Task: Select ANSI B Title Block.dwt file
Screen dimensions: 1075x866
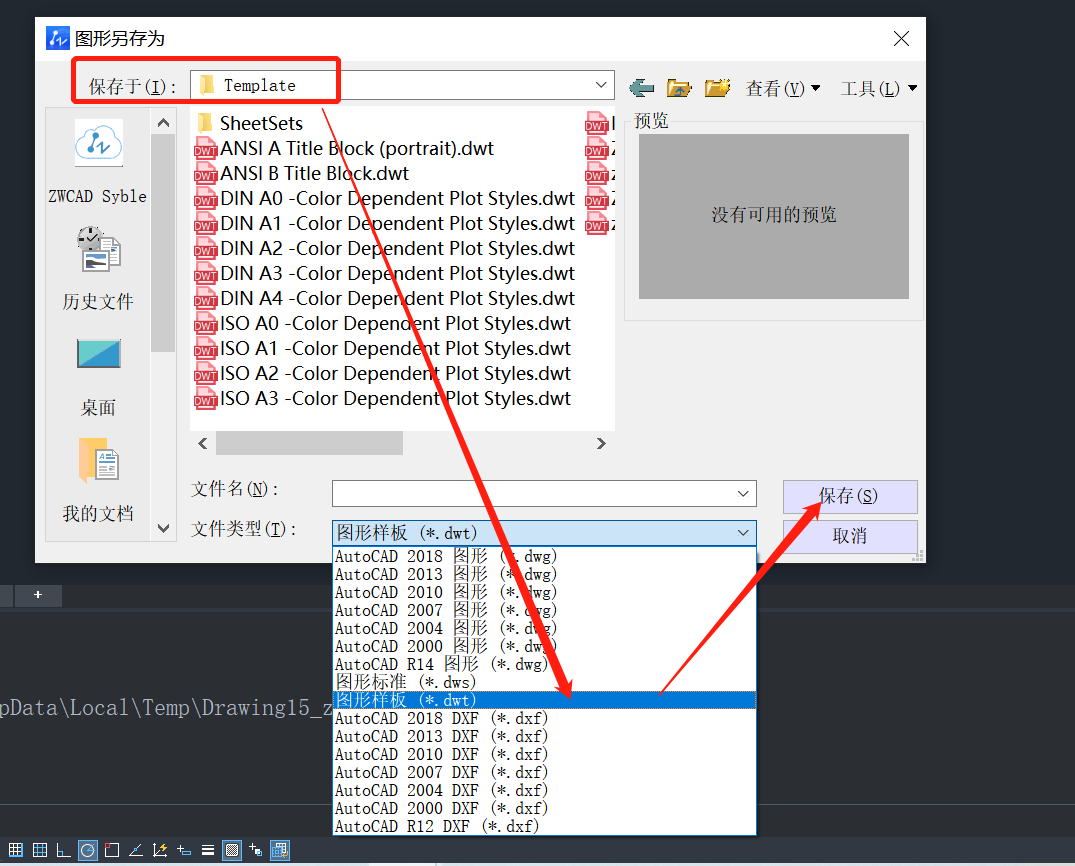Action: pos(302,173)
